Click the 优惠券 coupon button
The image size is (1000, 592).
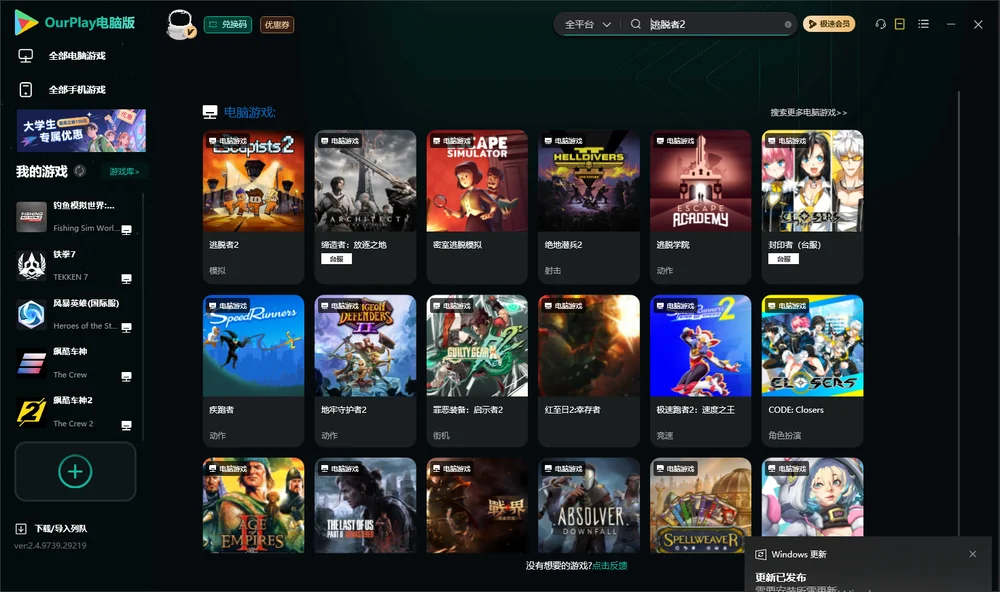click(277, 25)
